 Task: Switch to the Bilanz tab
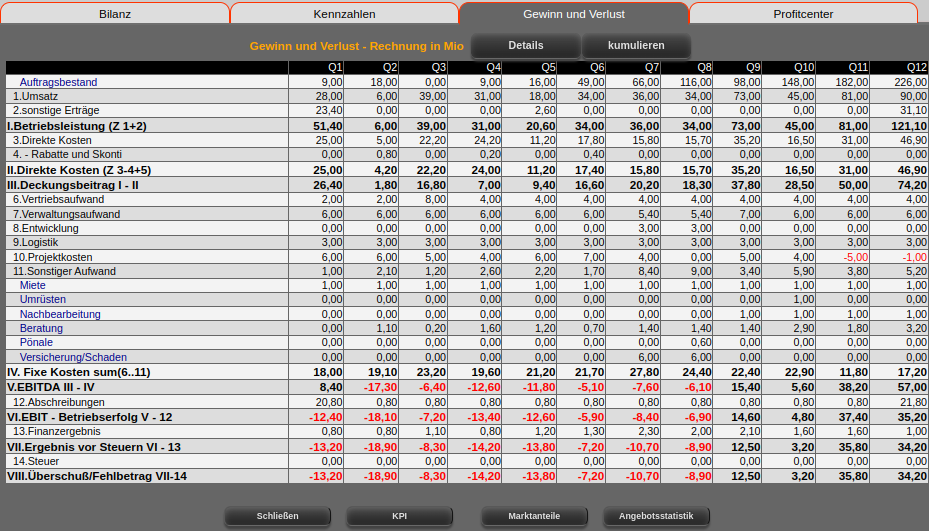[115, 14]
